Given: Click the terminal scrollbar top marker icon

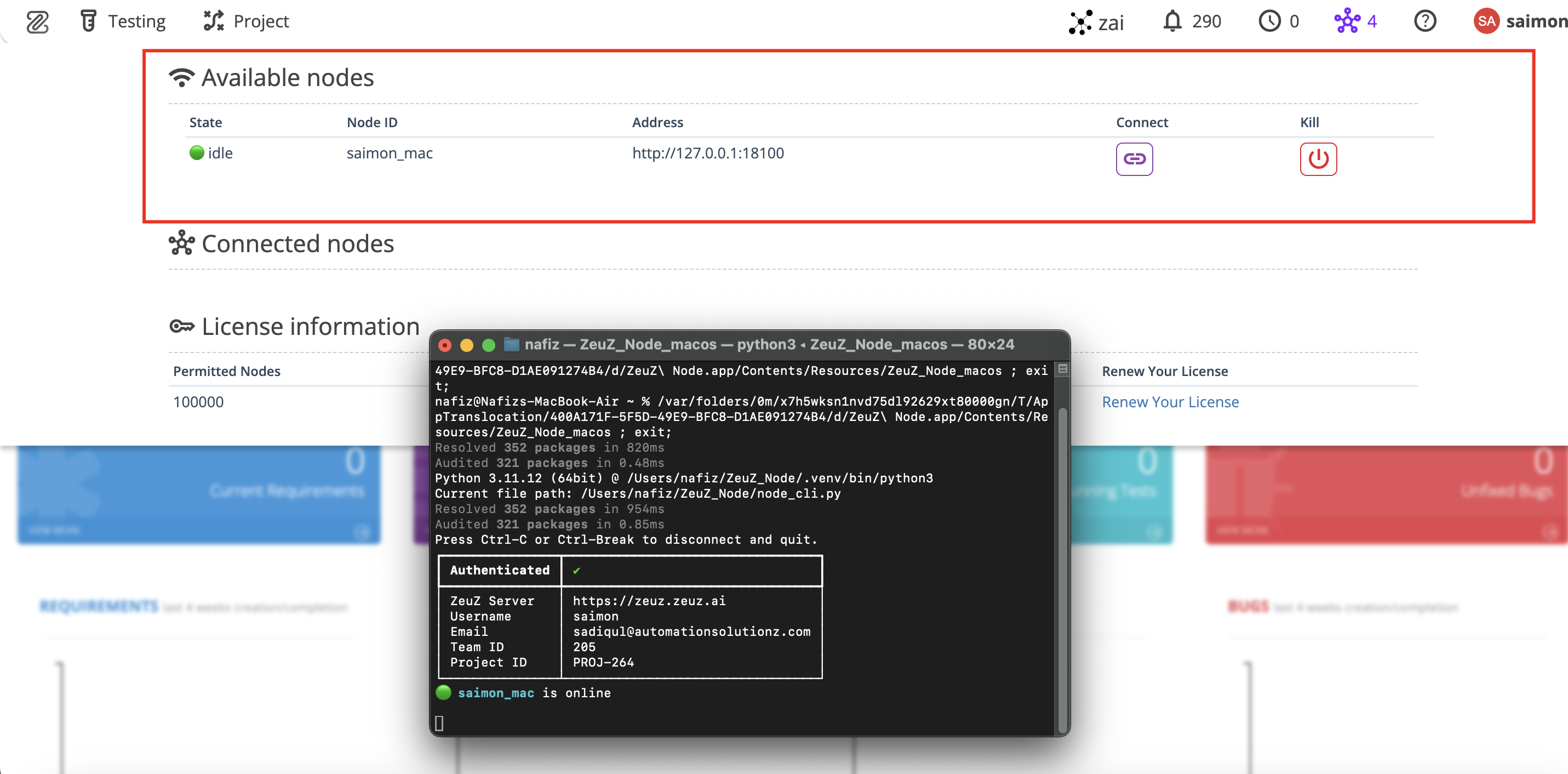Looking at the screenshot, I should click(x=1063, y=368).
